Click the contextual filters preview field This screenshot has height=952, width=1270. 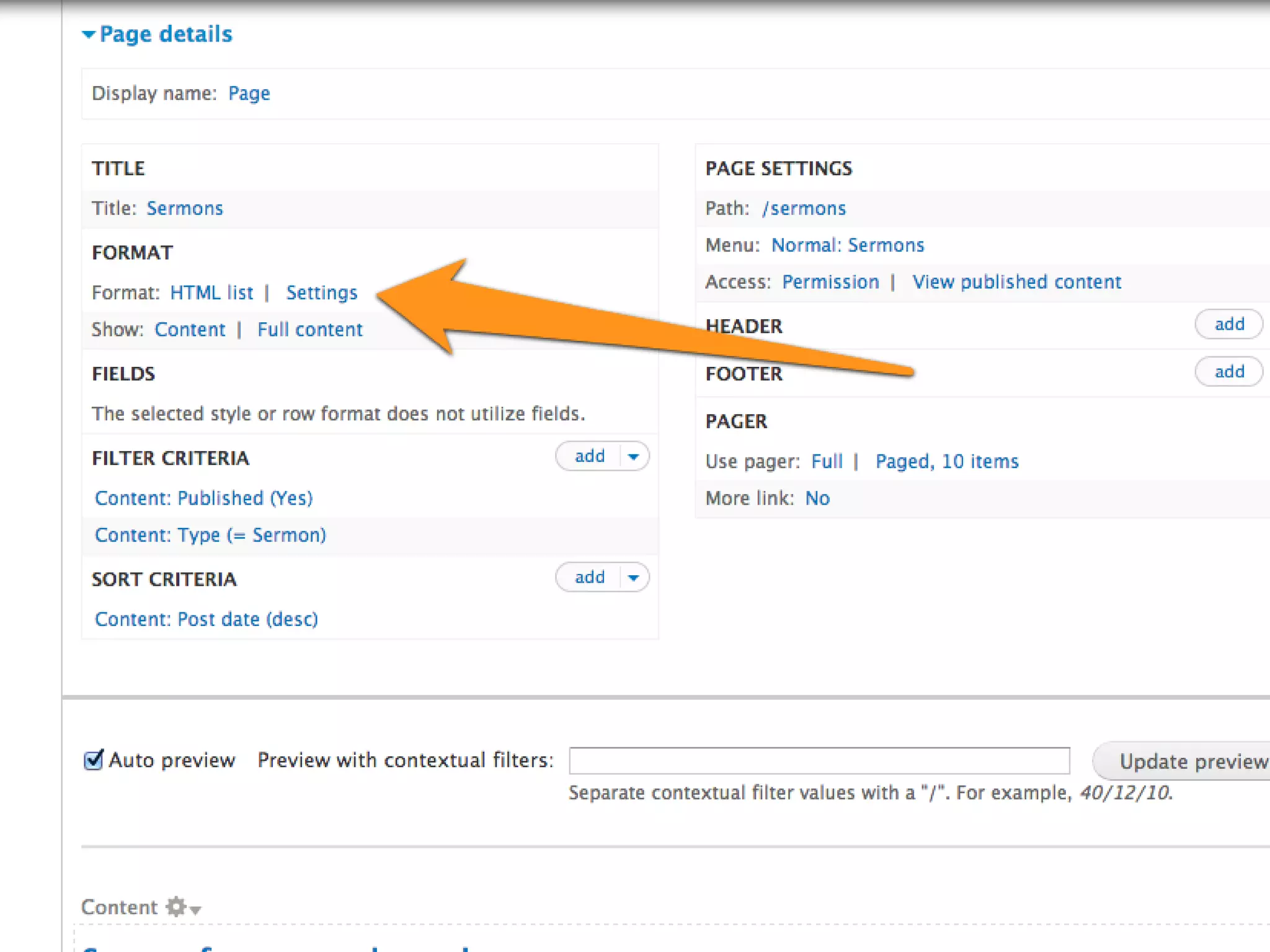click(x=819, y=760)
